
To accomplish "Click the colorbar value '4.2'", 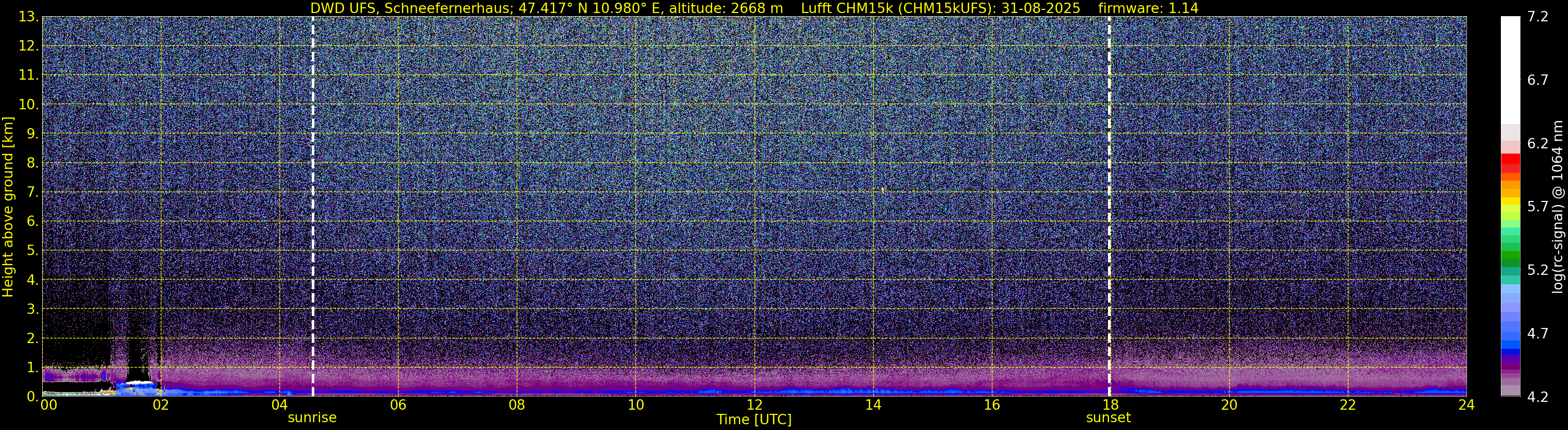I will tap(1538, 397).
